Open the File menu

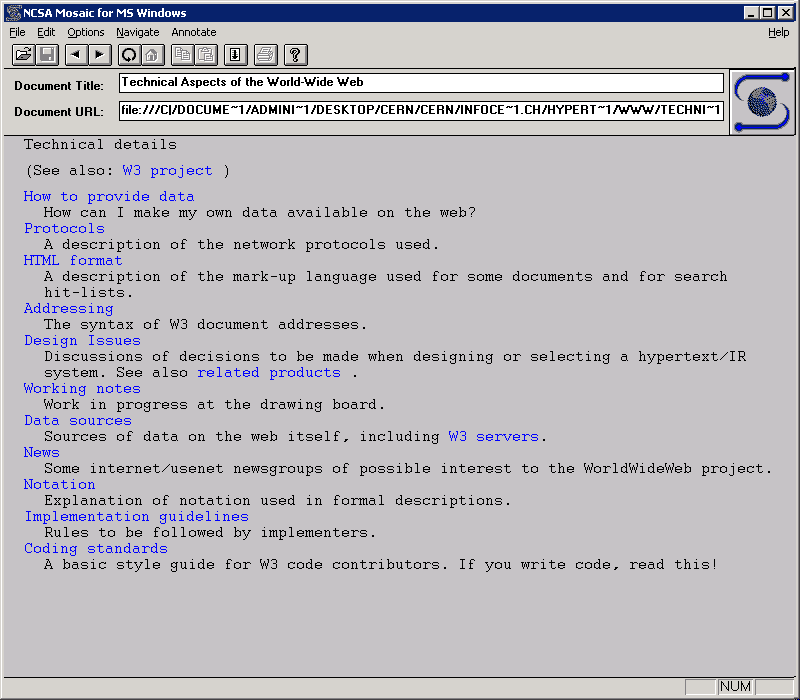pyautogui.click(x=17, y=32)
